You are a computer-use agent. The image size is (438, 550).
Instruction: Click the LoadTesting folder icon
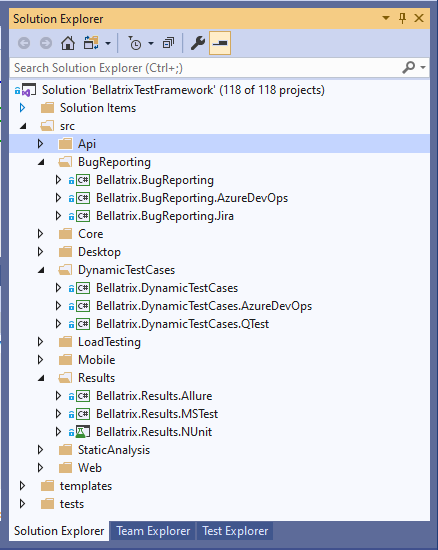coord(66,342)
